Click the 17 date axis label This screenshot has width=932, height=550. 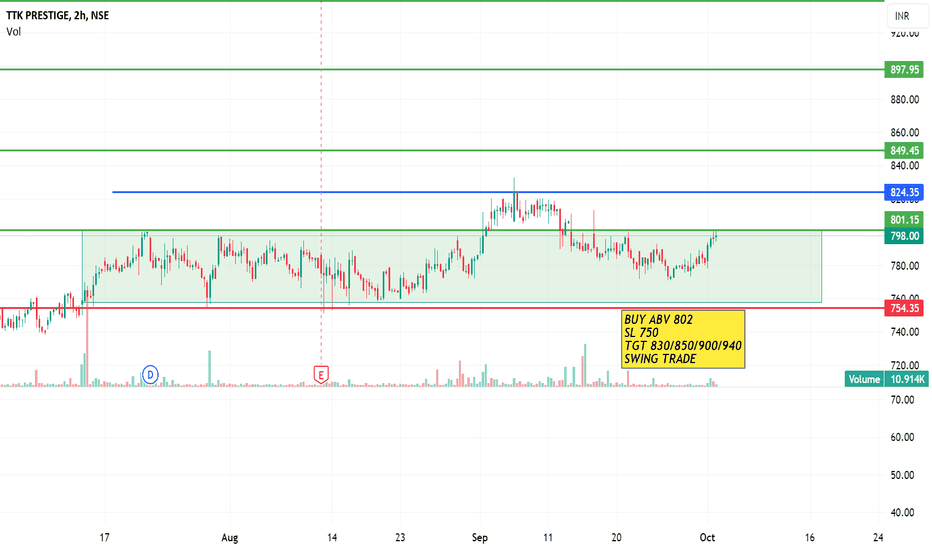pos(105,538)
